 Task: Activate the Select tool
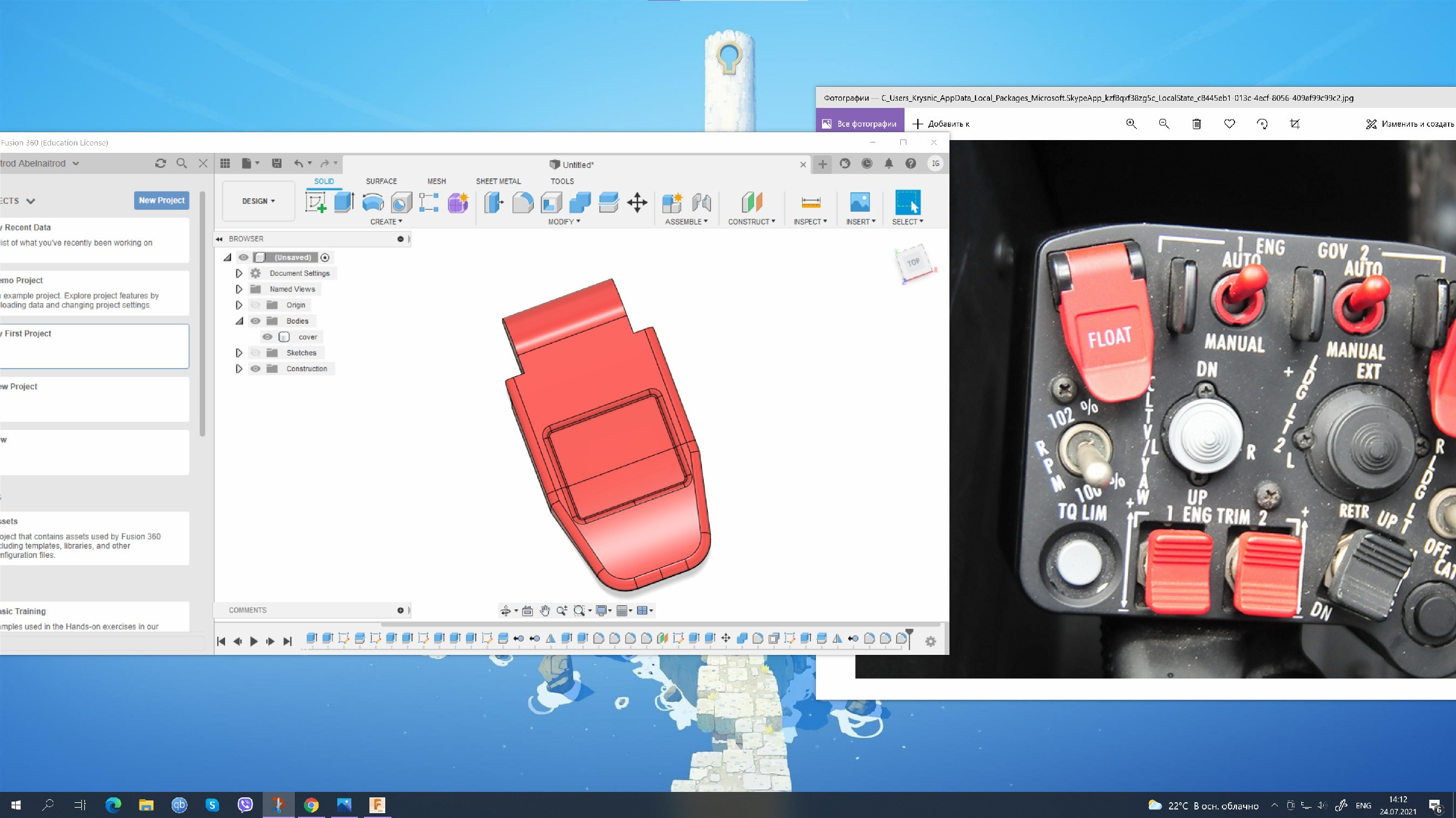(x=908, y=202)
